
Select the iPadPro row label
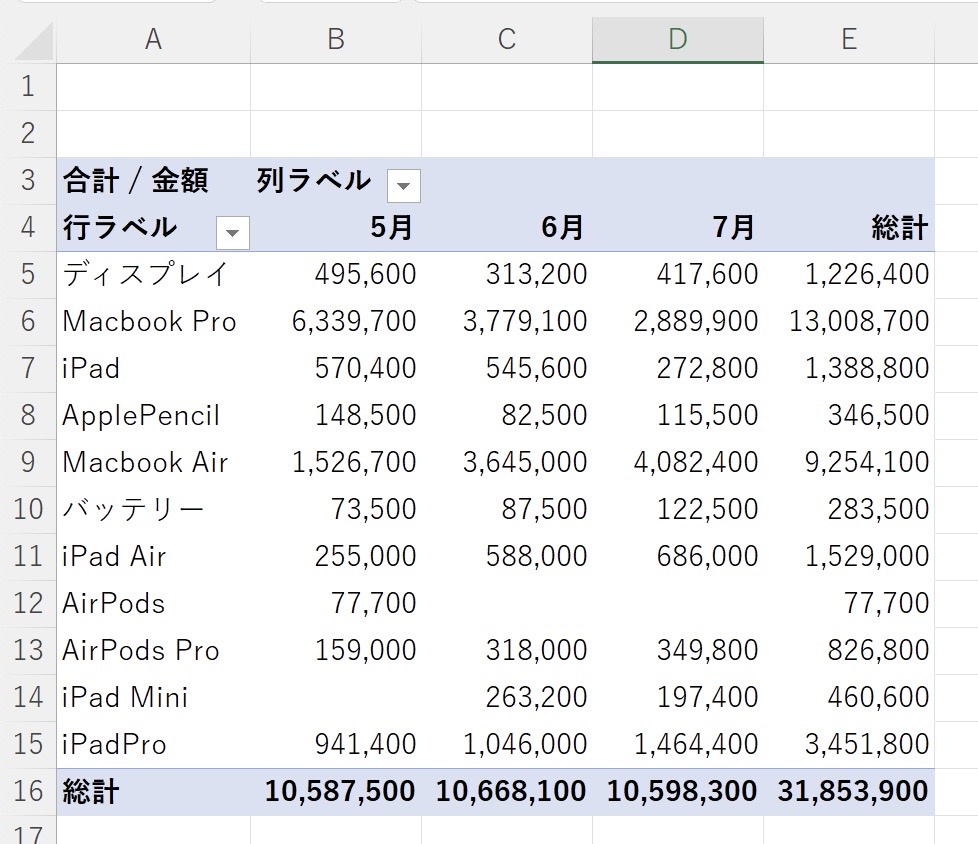[153, 745]
